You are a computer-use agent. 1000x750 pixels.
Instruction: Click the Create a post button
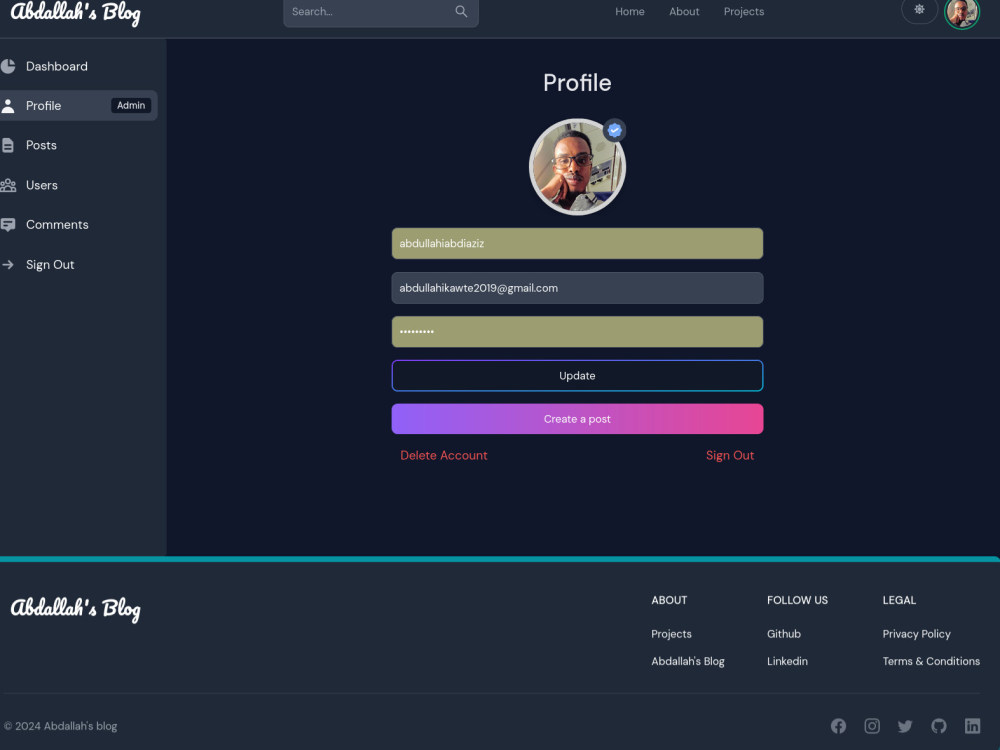[577, 419]
